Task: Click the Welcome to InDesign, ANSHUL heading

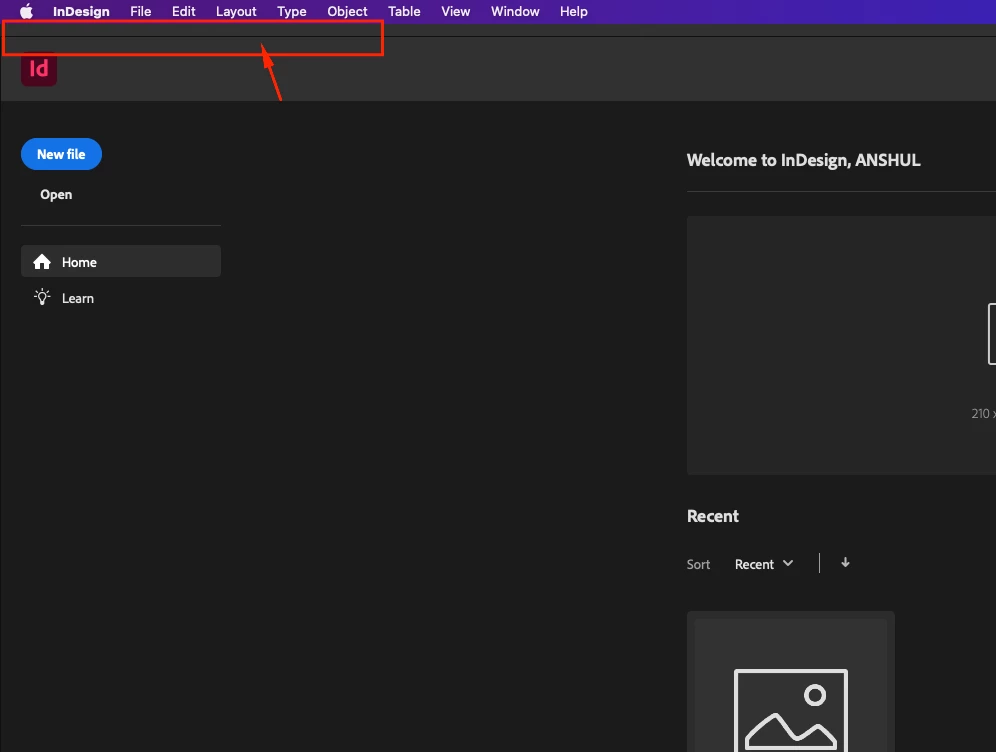Action: tap(803, 160)
